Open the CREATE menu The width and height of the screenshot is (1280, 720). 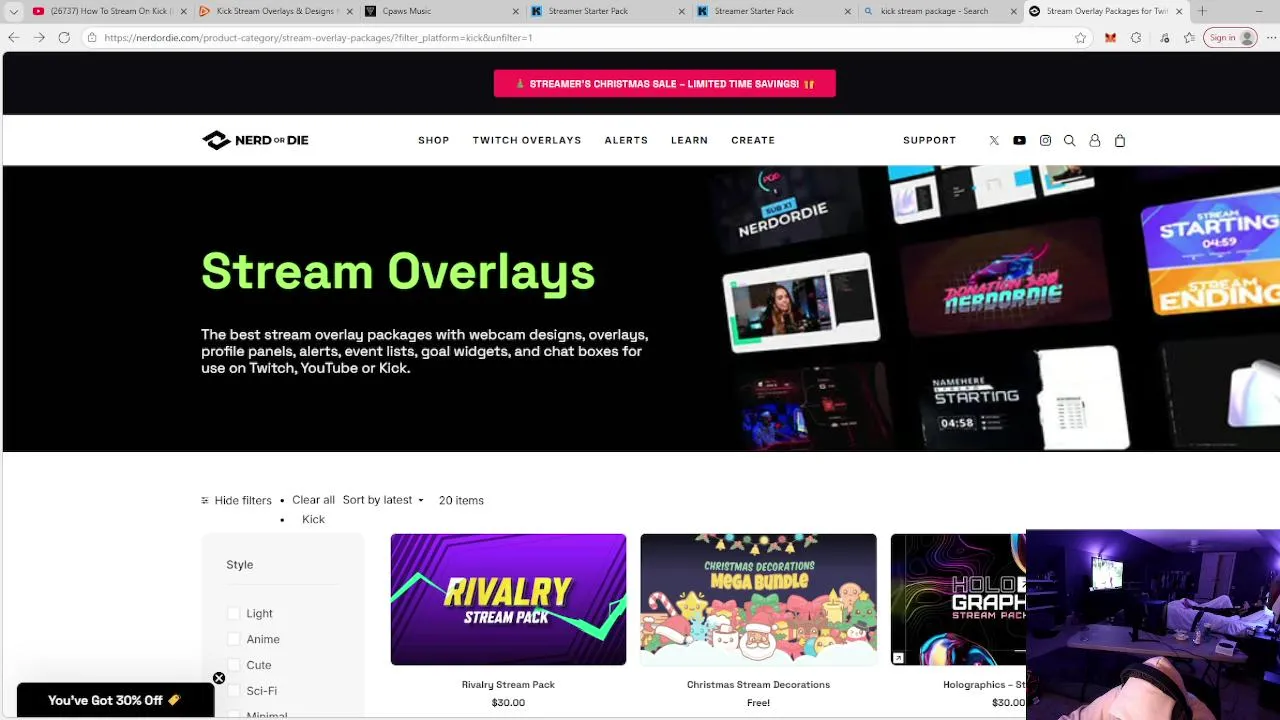(x=753, y=140)
